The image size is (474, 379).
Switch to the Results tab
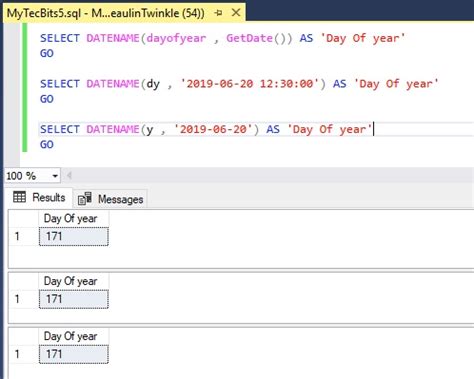(x=39, y=198)
